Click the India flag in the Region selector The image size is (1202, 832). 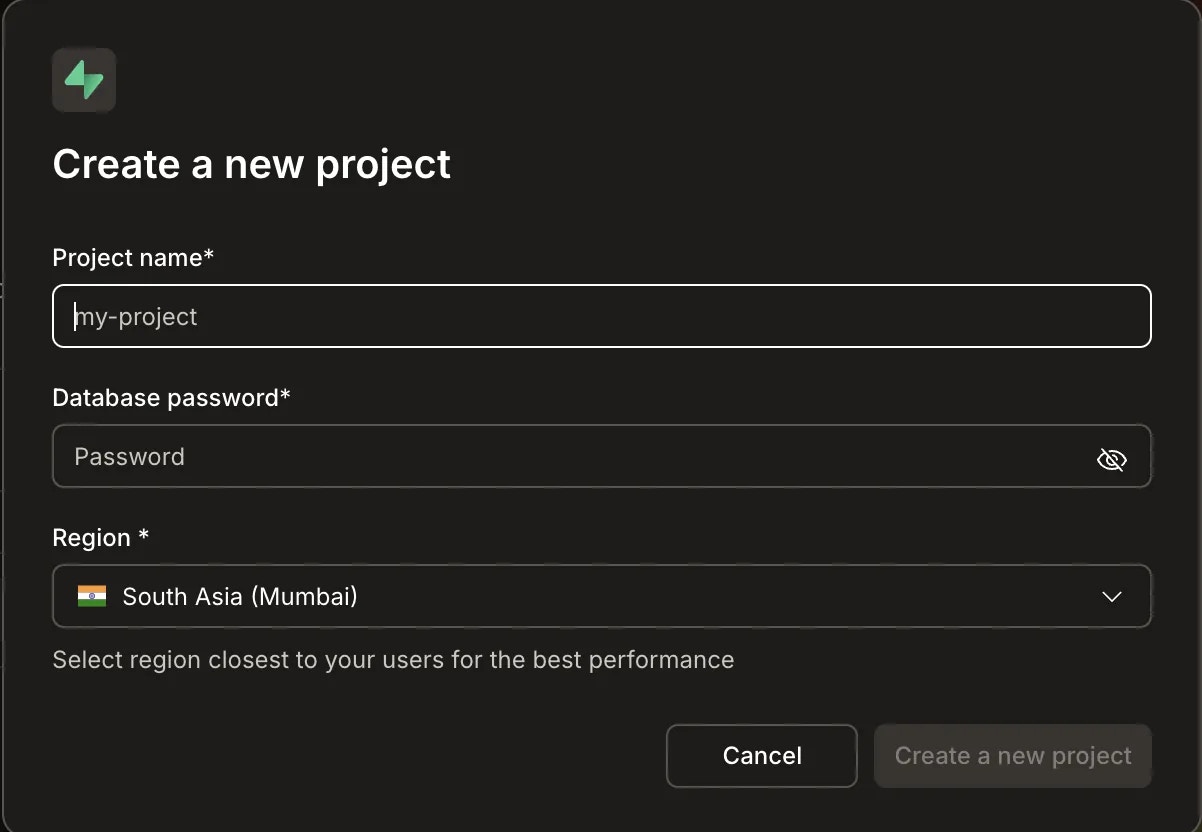point(92,596)
